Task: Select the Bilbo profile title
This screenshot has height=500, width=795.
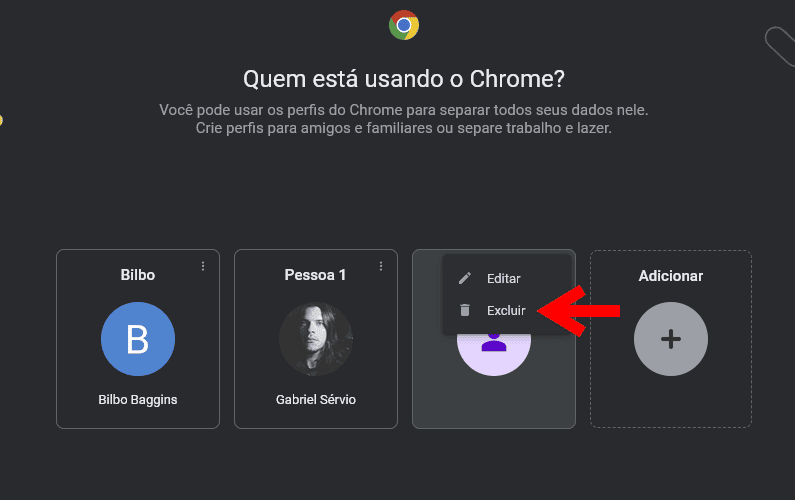Action: (138, 275)
